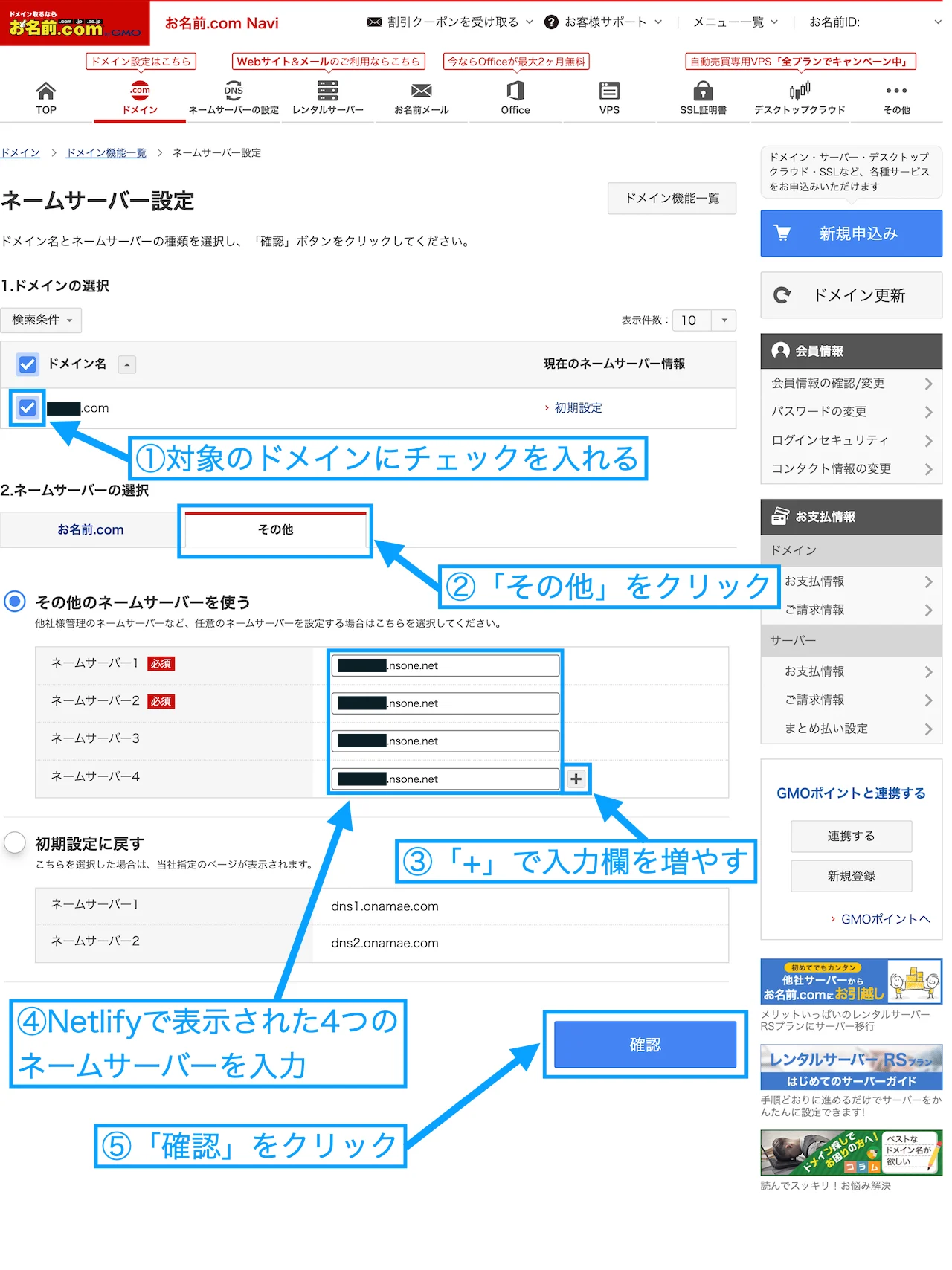Click ドメイン breadcrumb link
952x1270 pixels.
point(20,152)
